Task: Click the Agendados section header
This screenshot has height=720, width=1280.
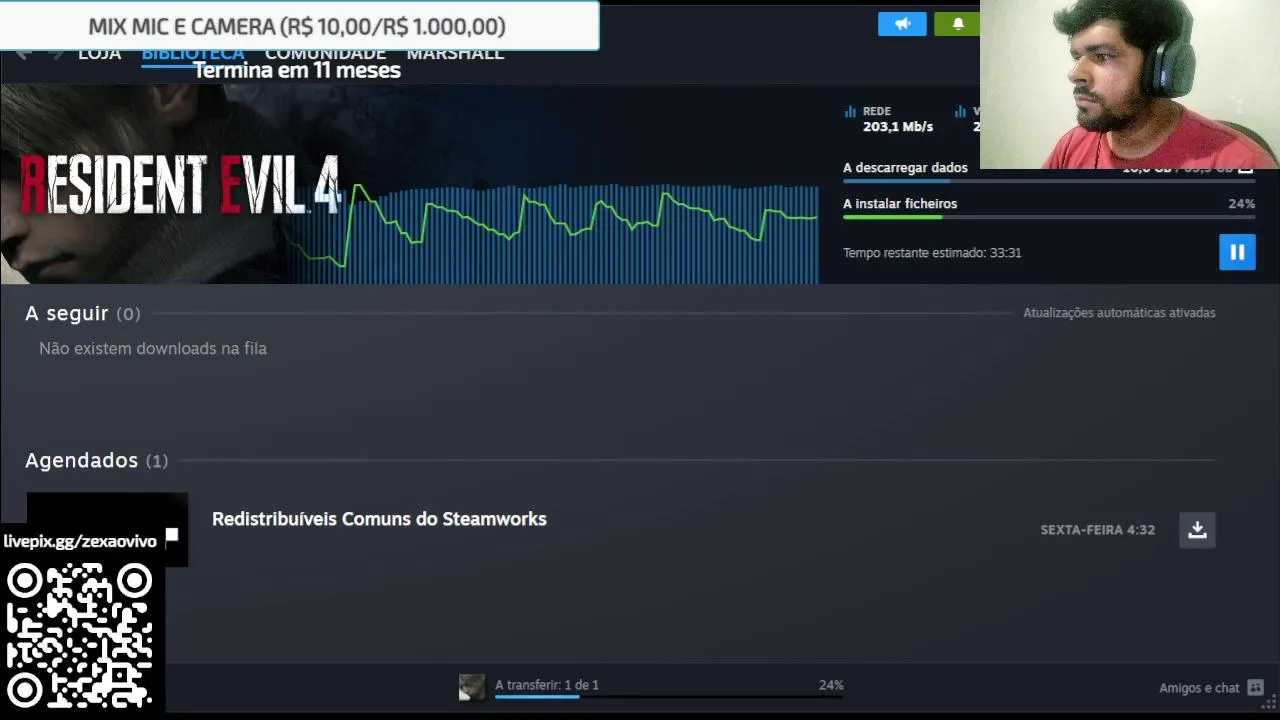Action: 96,460
